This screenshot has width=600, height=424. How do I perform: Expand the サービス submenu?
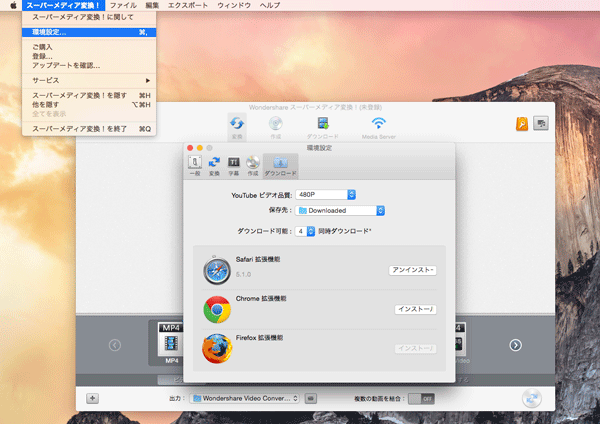click(89, 80)
